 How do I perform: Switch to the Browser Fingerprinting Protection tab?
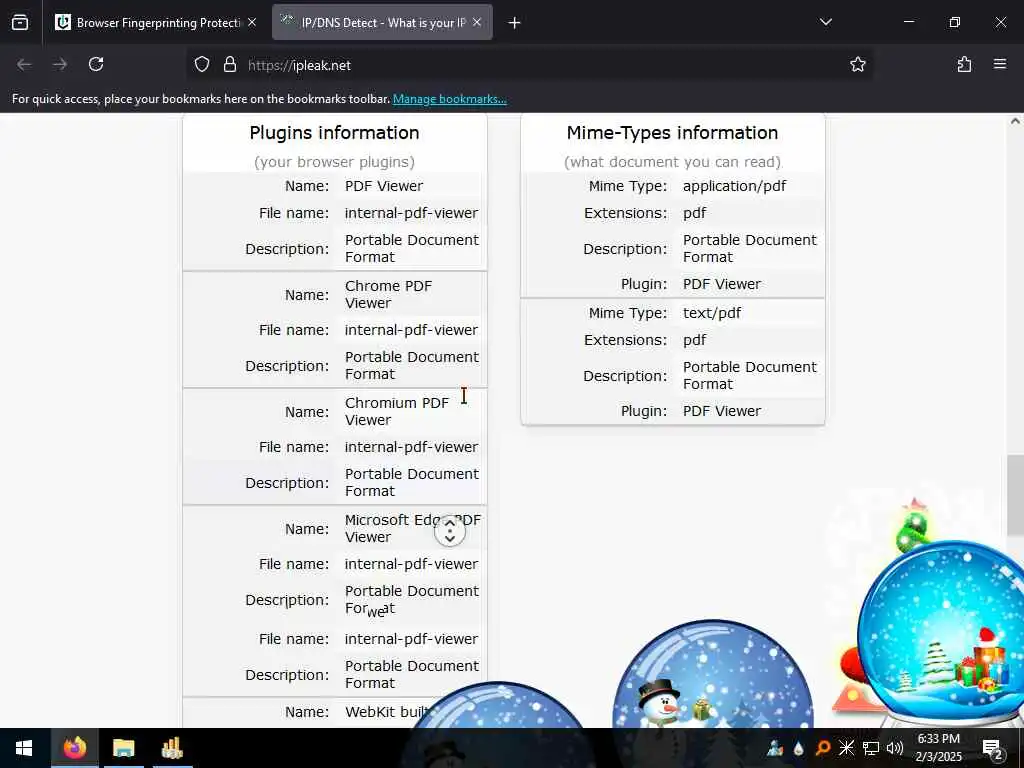point(155,22)
